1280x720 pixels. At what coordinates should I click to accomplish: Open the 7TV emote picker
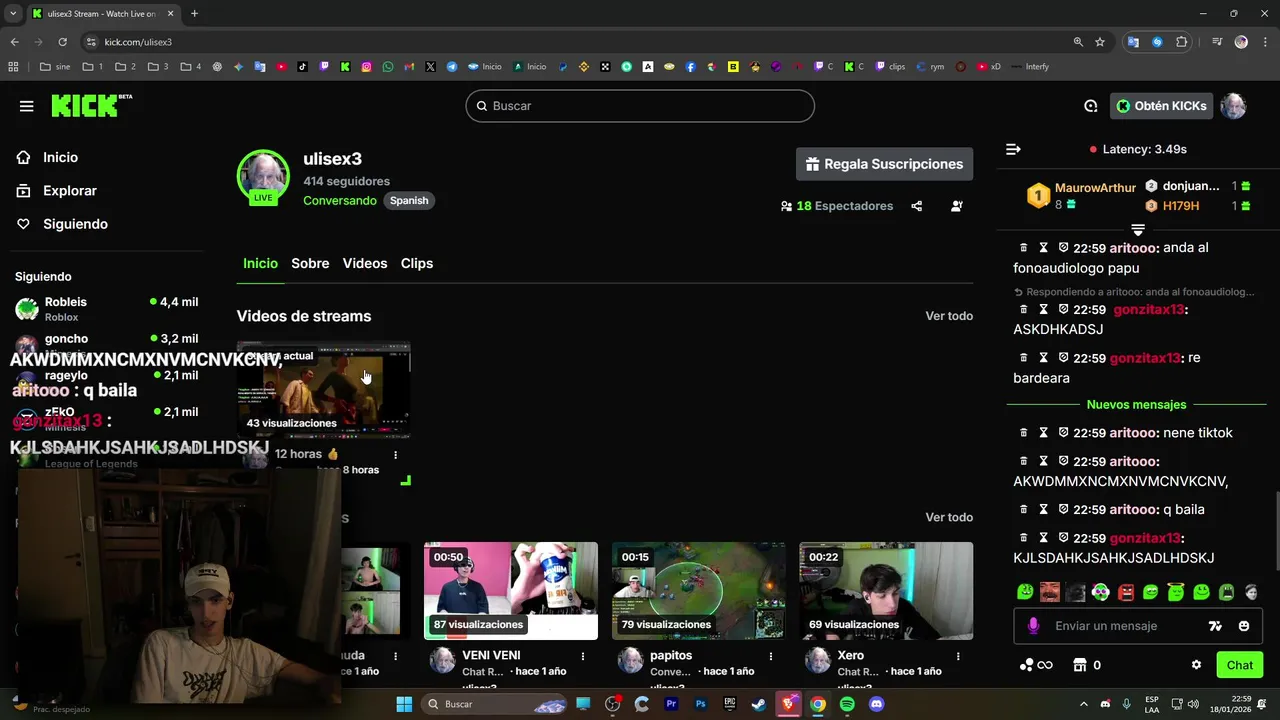click(1215, 626)
